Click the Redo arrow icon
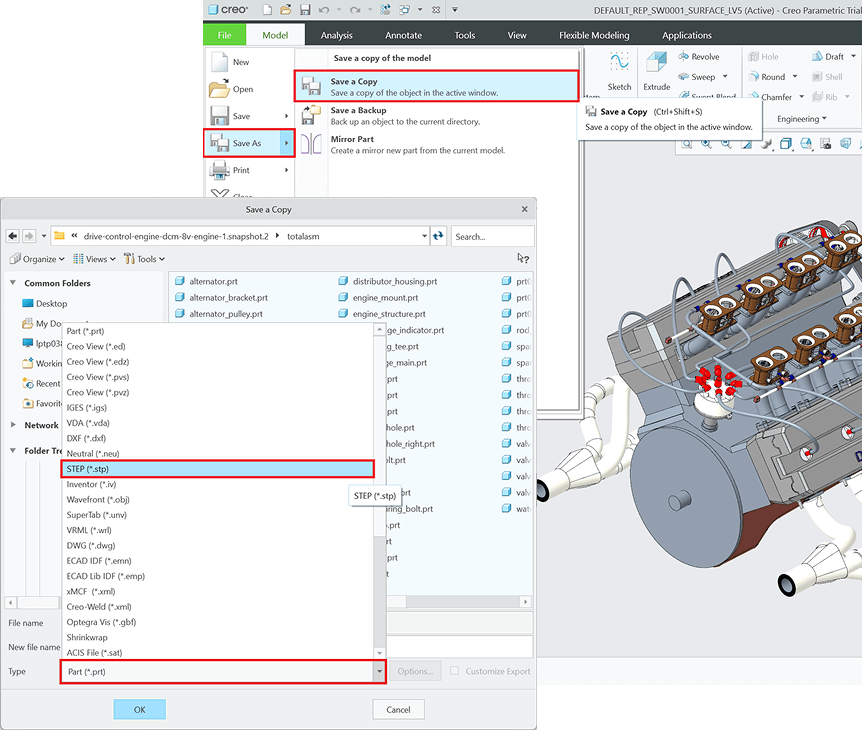862x730 pixels. pos(355,10)
